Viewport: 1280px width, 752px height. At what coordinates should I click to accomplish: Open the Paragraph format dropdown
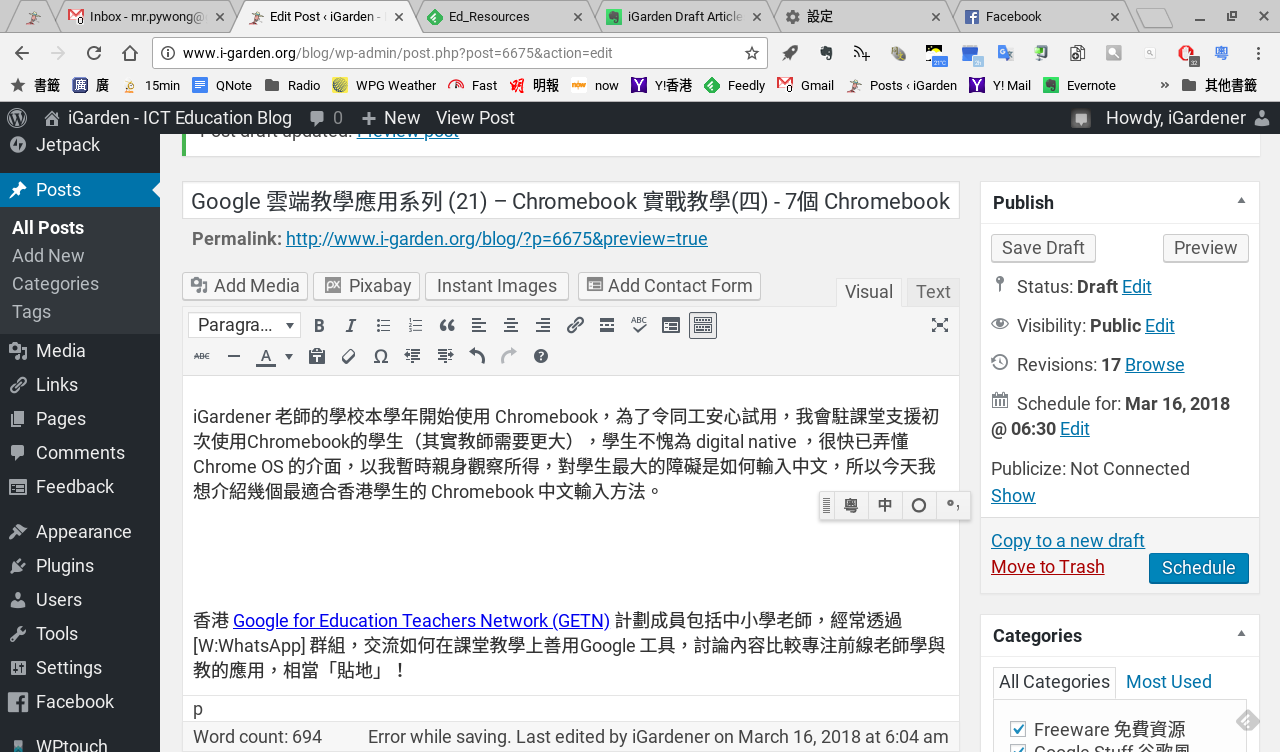point(245,325)
